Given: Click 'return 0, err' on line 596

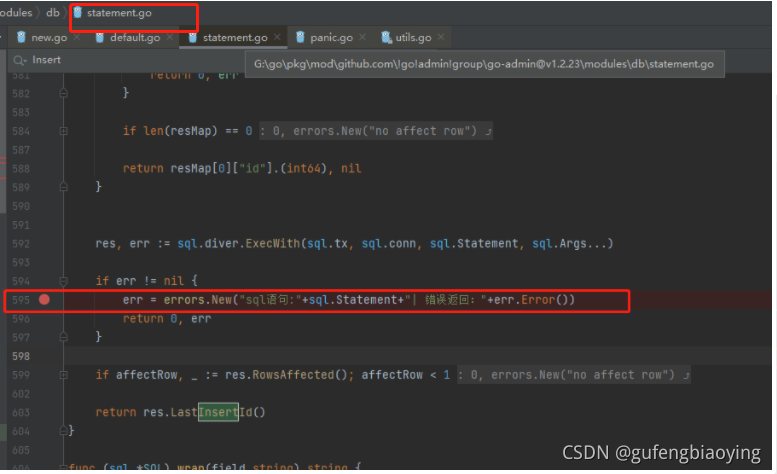Looking at the screenshot, I should [x=167, y=318].
